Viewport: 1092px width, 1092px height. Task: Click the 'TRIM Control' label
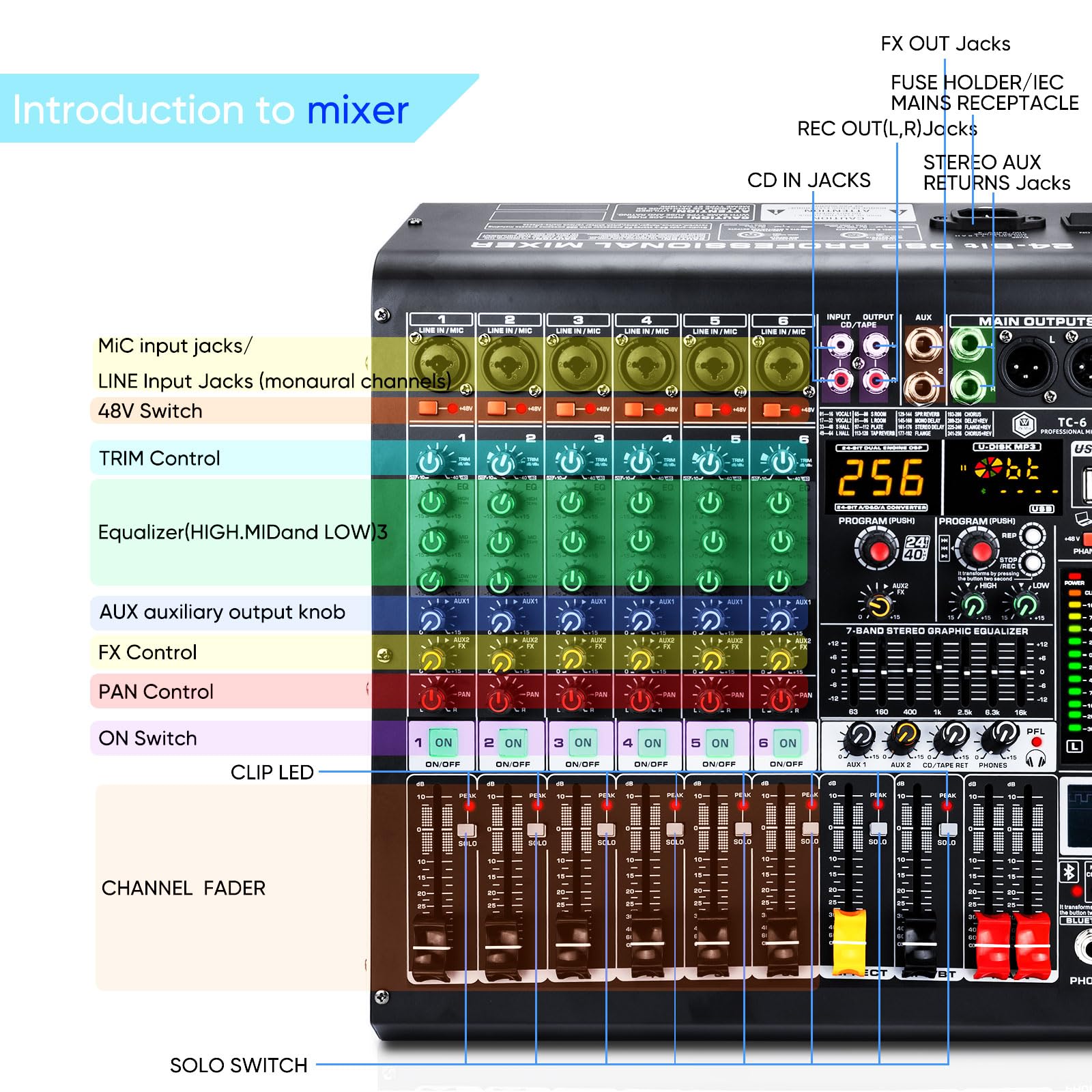159,458
